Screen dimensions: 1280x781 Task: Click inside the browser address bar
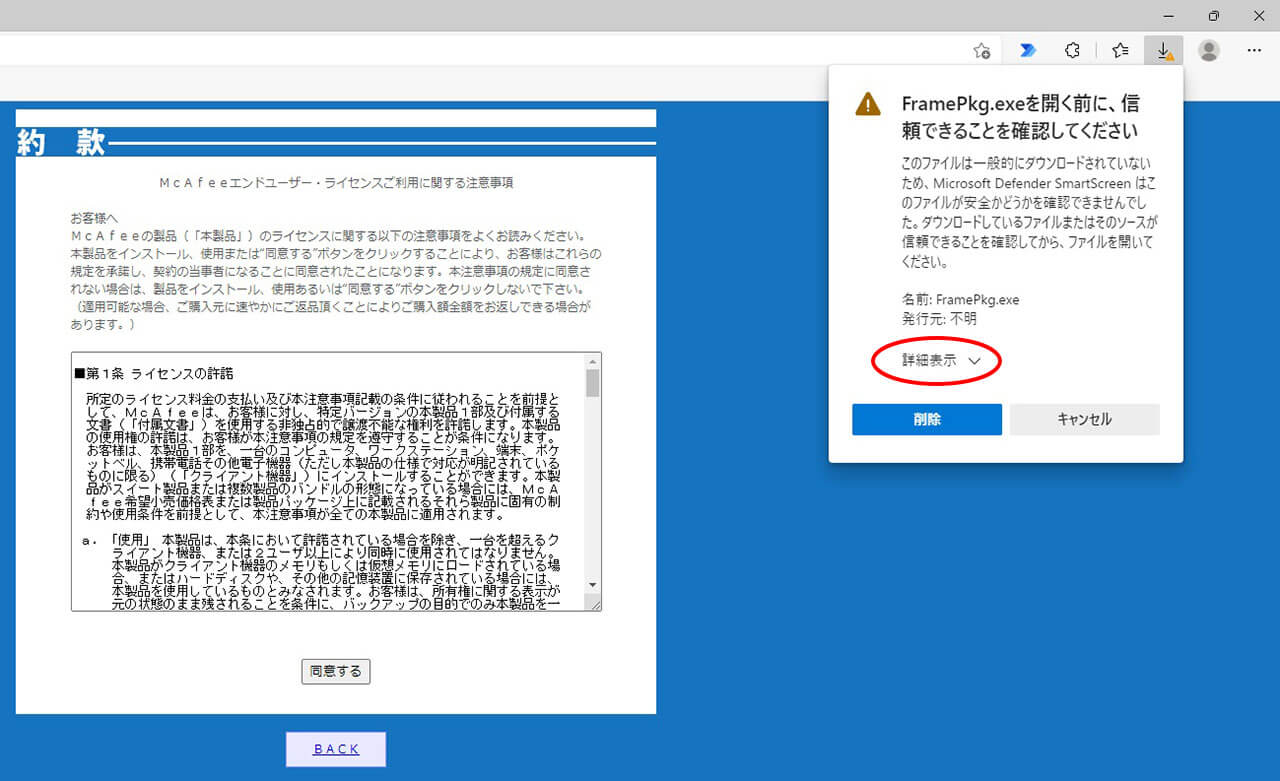pos(480,51)
